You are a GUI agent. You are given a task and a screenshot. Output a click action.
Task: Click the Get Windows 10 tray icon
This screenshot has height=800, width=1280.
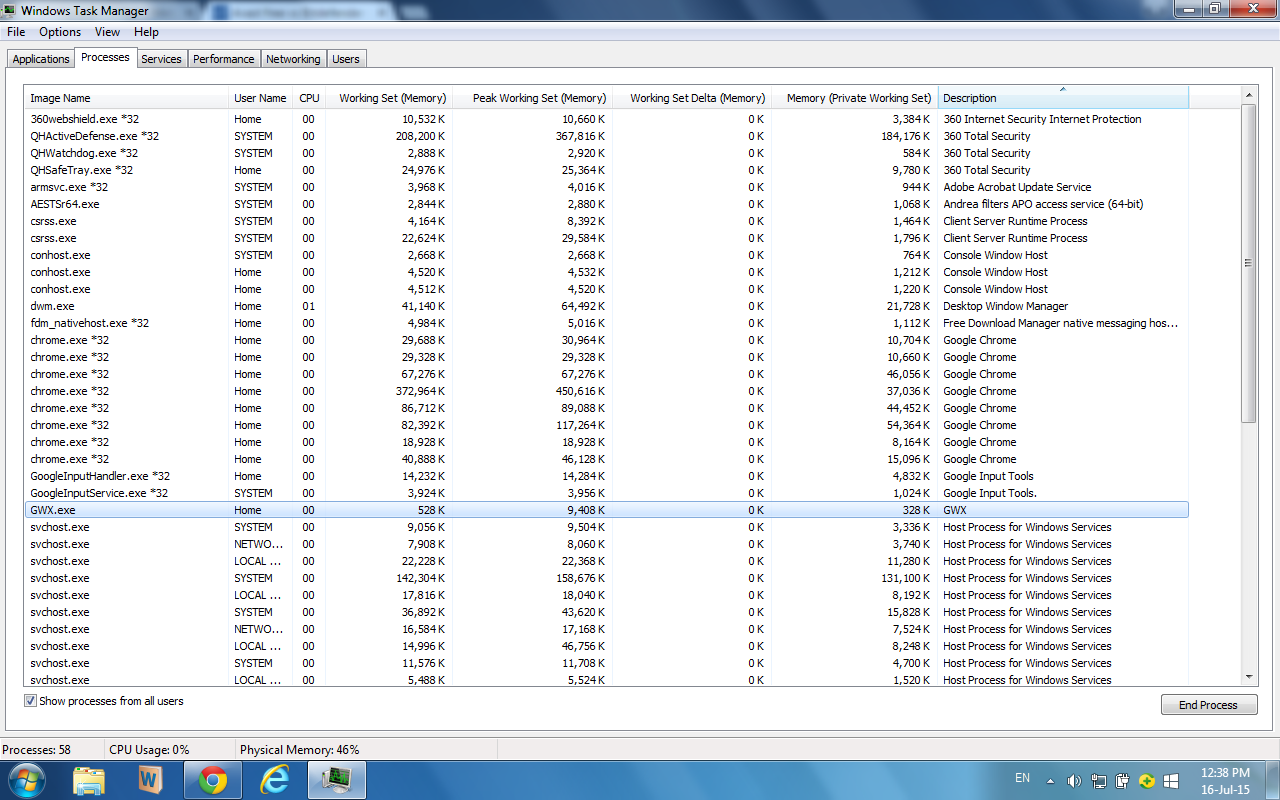pos(1171,781)
